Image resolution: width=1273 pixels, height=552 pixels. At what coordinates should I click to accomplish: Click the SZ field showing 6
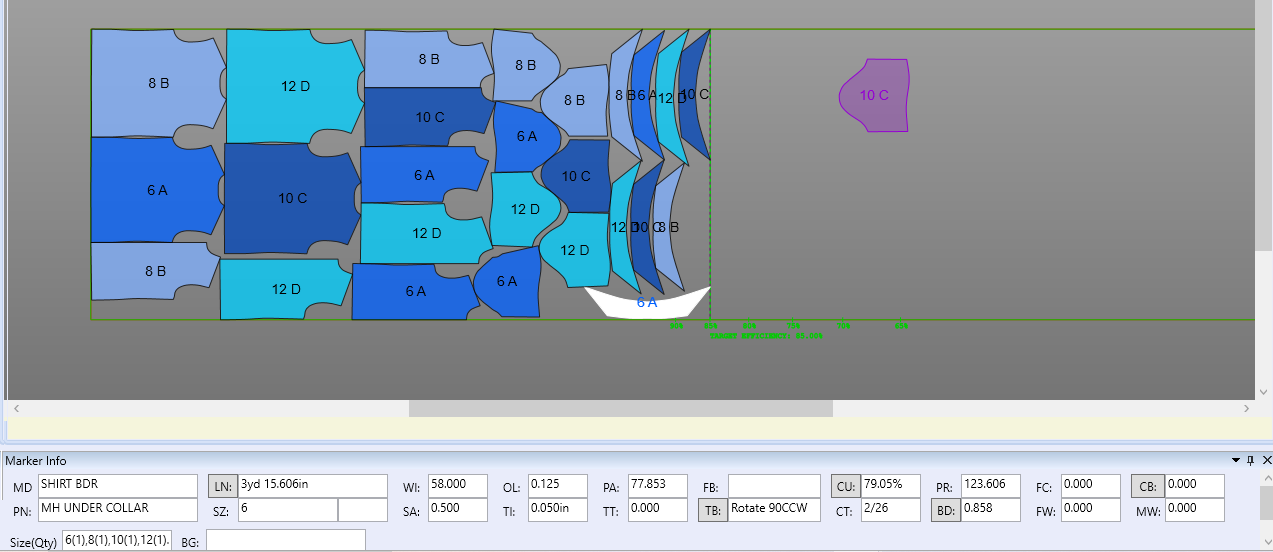pyautogui.click(x=287, y=509)
